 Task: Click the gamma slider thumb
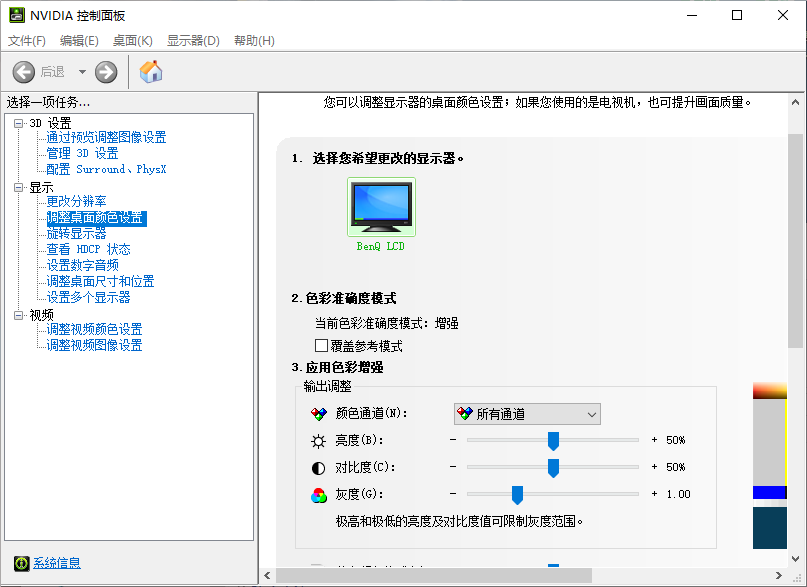pos(517,495)
